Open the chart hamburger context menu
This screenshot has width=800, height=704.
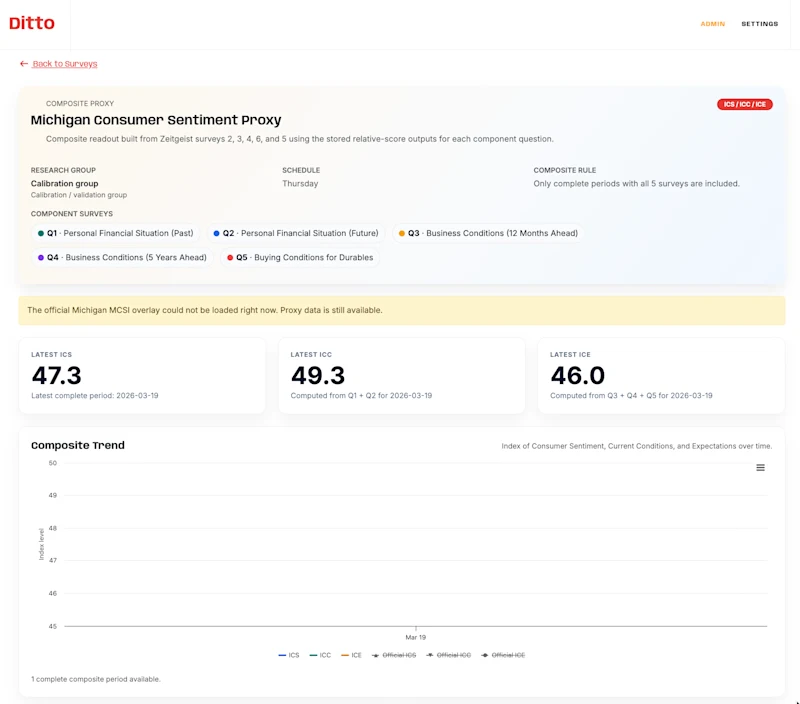click(x=760, y=468)
